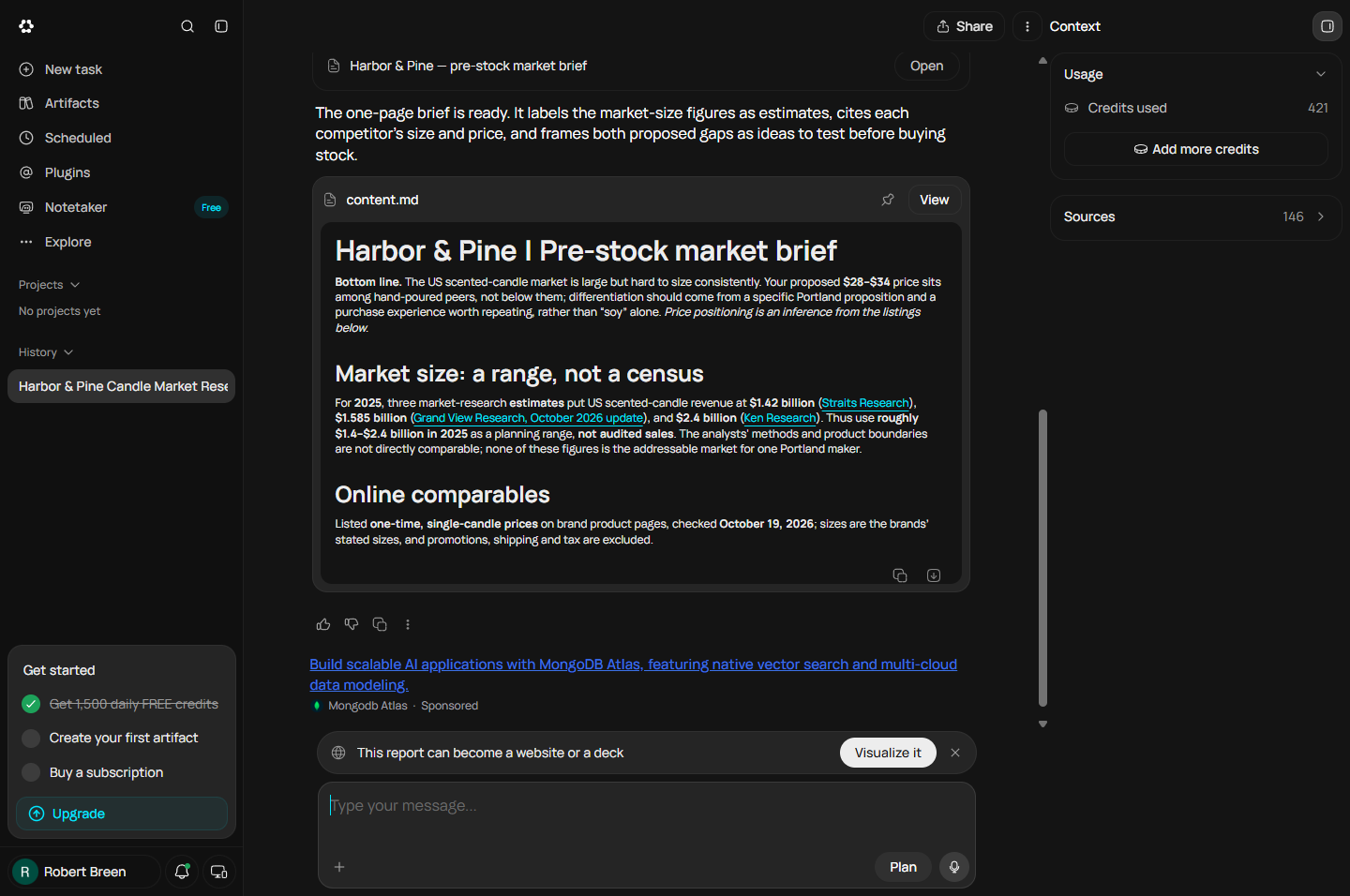This screenshot has width=1350, height=896.
Task: Copy the assistant response
Action: pyautogui.click(x=380, y=624)
